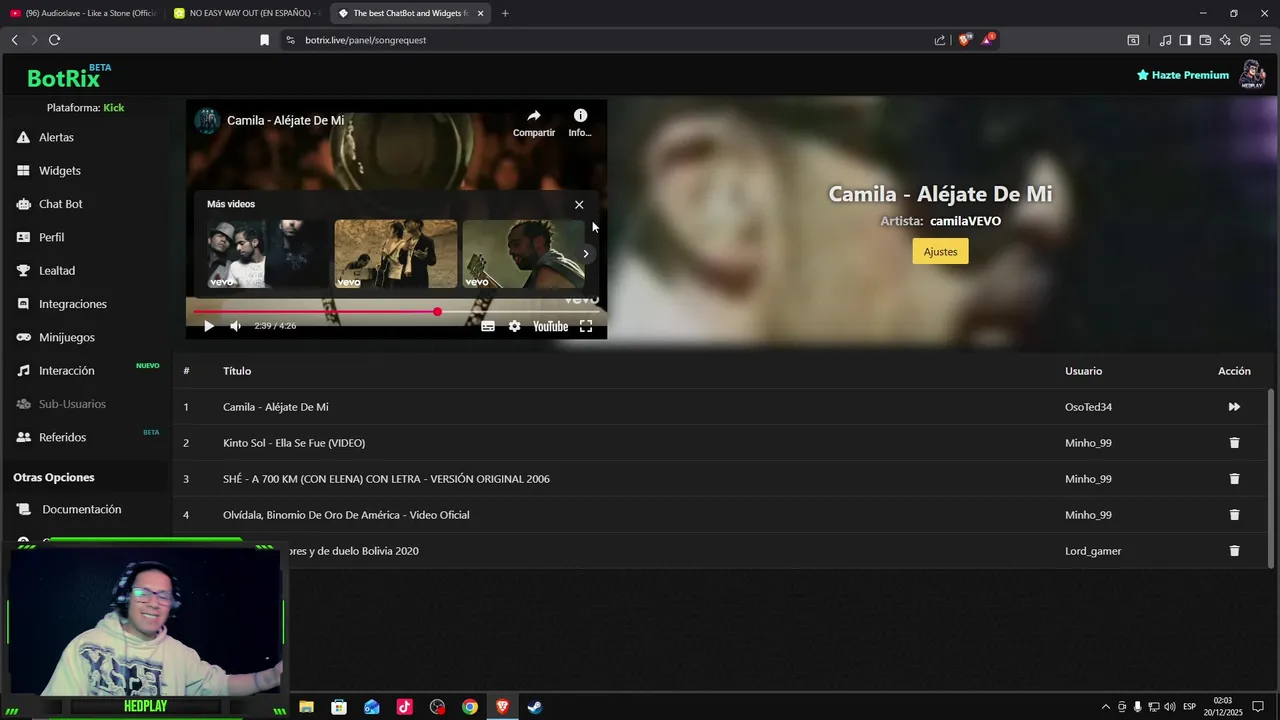Open the Referidos page
This screenshot has width=1280, height=720.
tap(62, 437)
